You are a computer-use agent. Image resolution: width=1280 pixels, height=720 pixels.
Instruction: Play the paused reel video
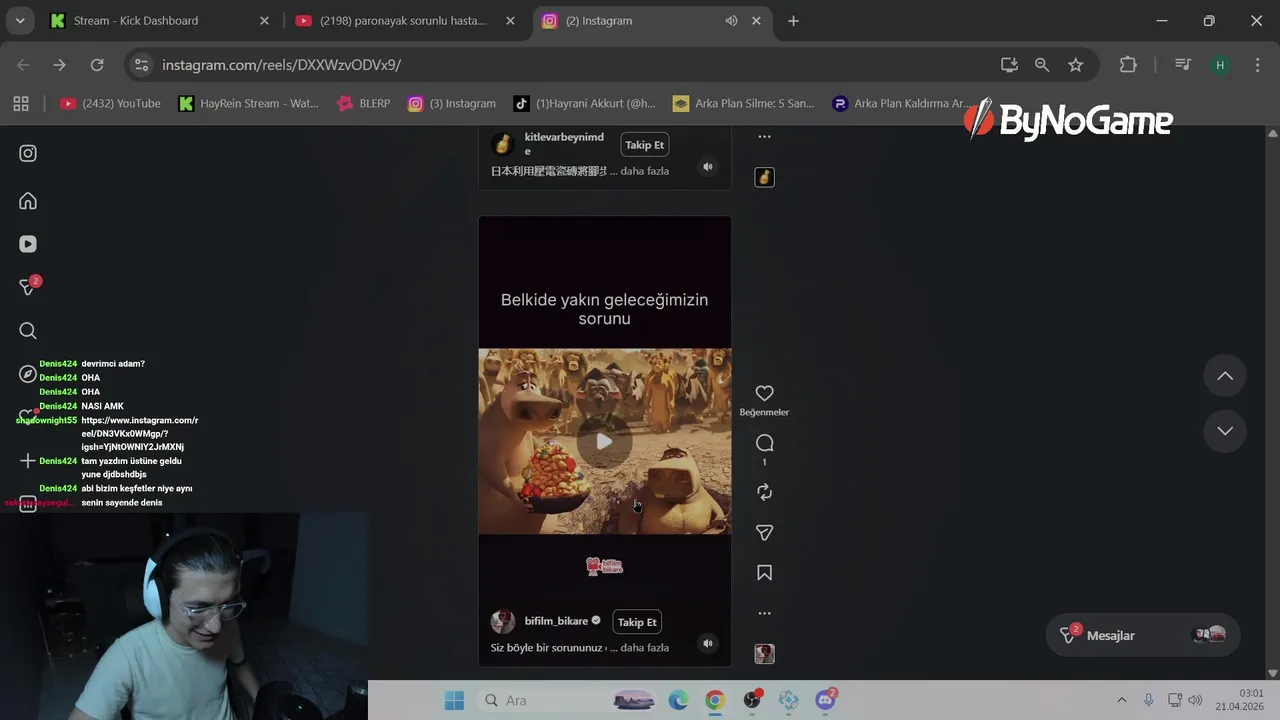tap(604, 441)
